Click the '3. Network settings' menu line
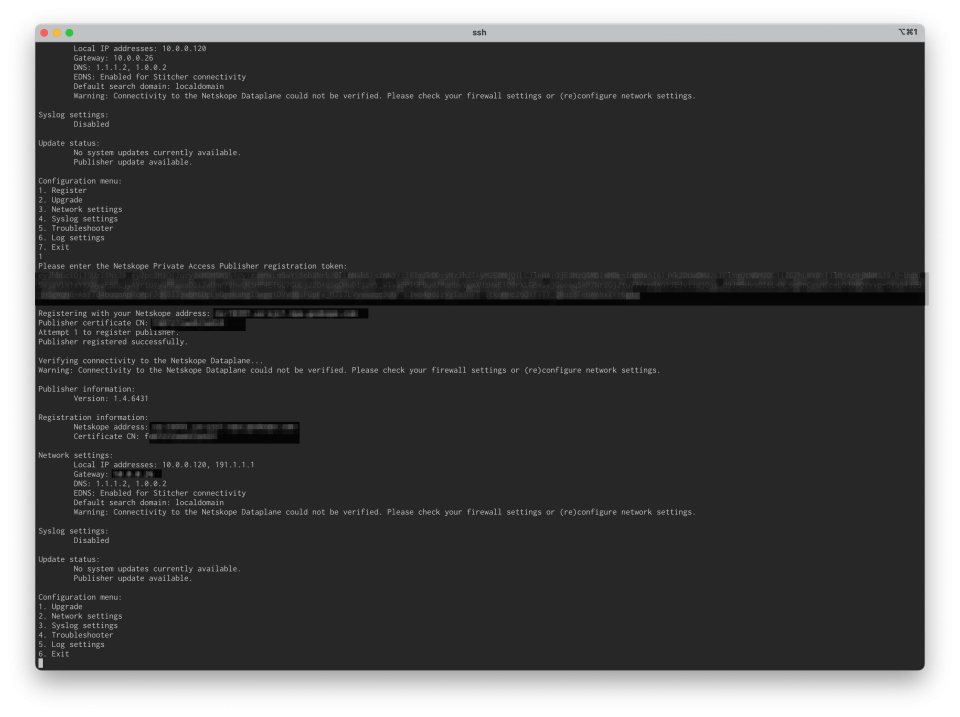Viewport: 960px width, 717px height. pos(80,209)
